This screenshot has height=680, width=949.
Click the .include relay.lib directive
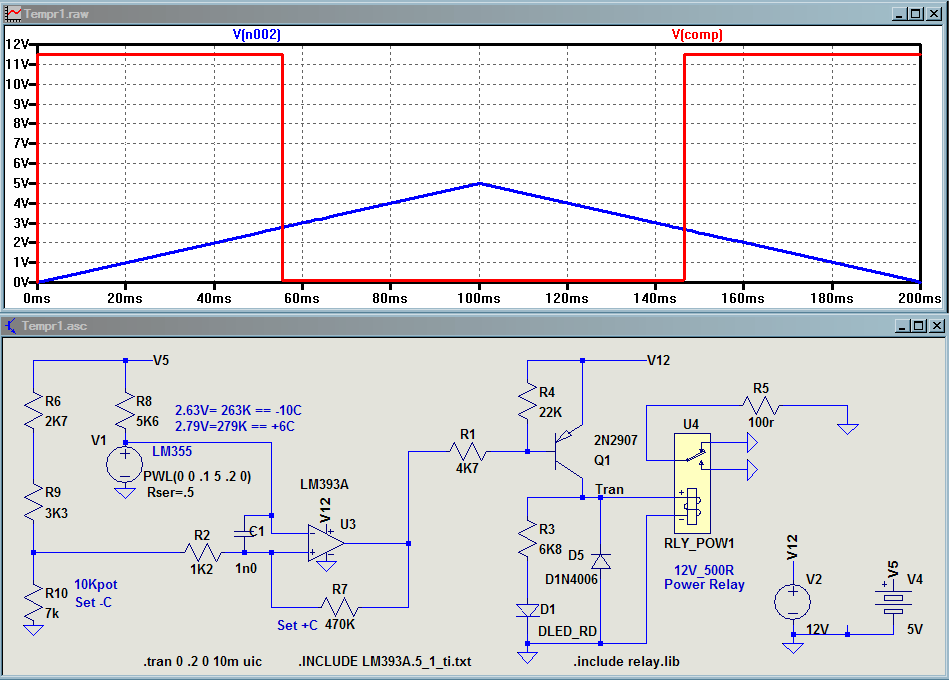point(626,661)
